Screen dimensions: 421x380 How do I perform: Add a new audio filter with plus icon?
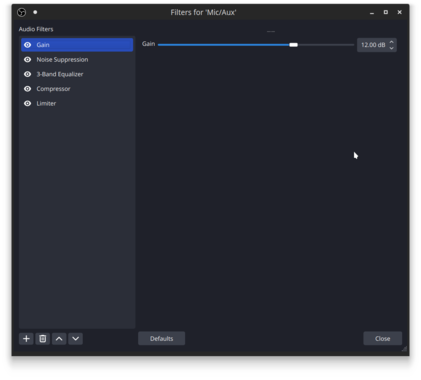pyautogui.click(x=26, y=339)
